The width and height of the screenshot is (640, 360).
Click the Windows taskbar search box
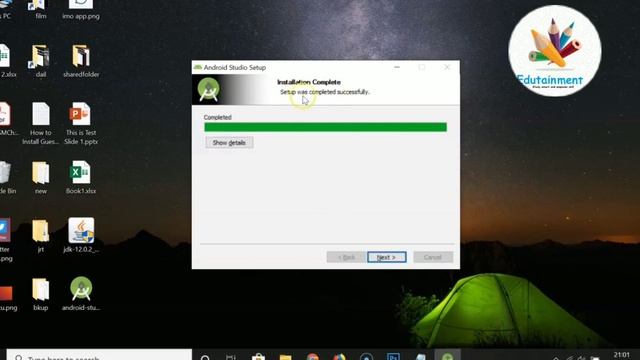point(99,355)
